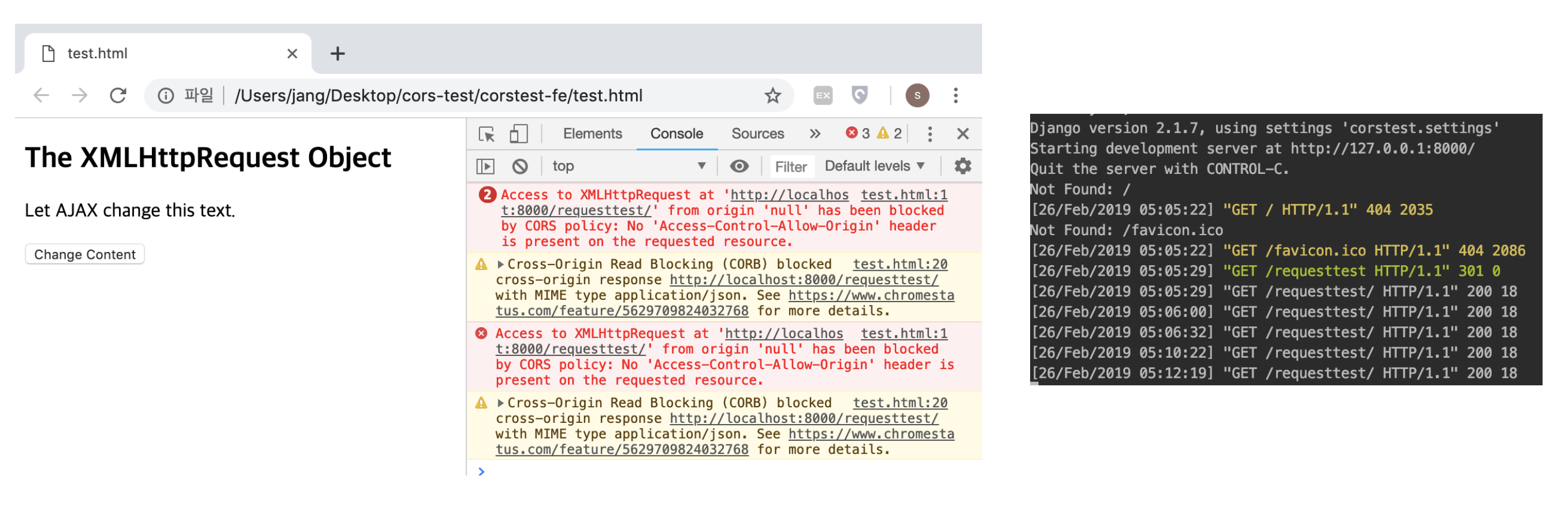Click the terminal log line at 05:12:19

pyautogui.click(x=1273, y=374)
